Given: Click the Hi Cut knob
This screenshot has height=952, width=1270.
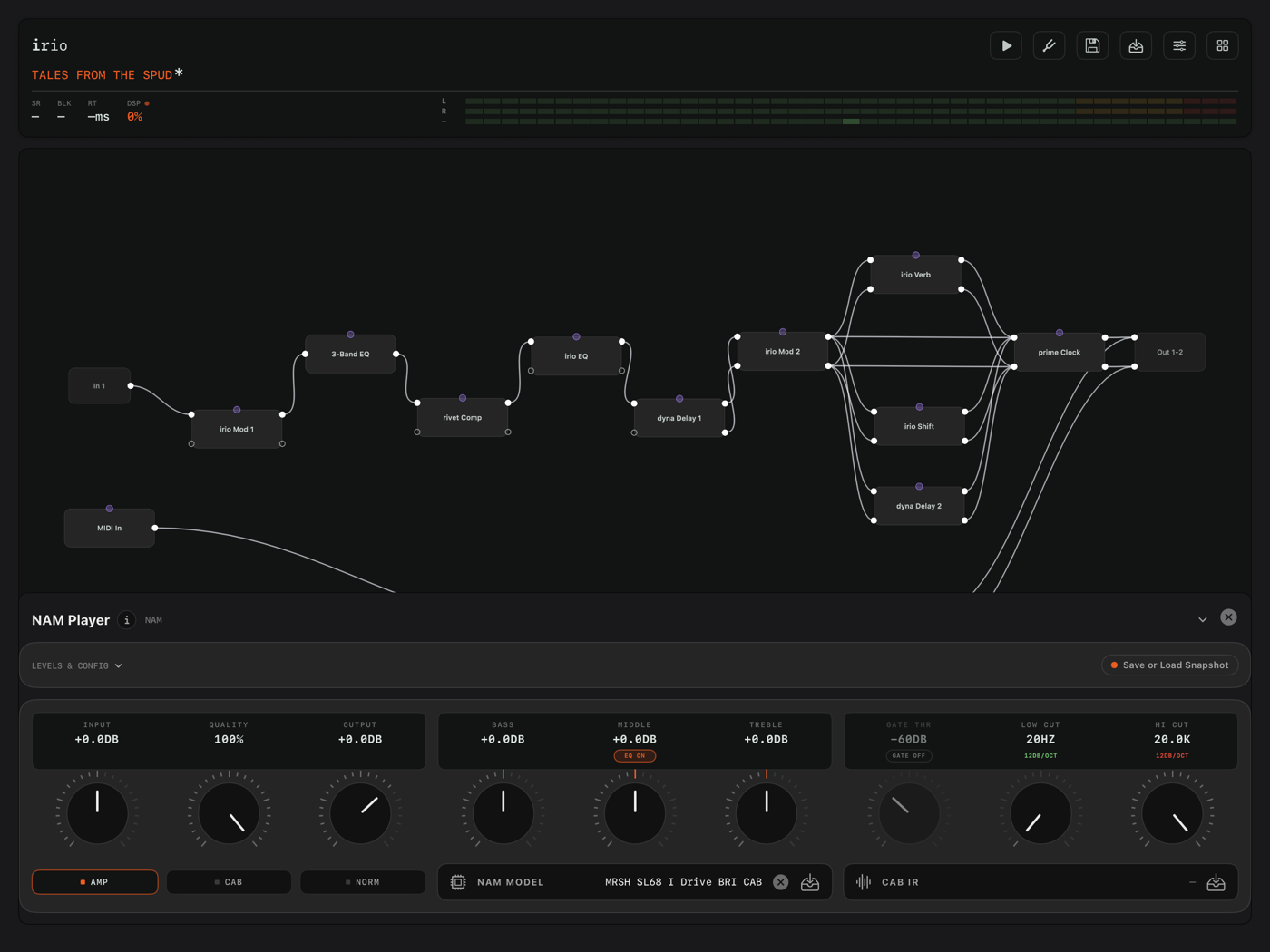Looking at the screenshot, I should pyautogui.click(x=1172, y=813).
